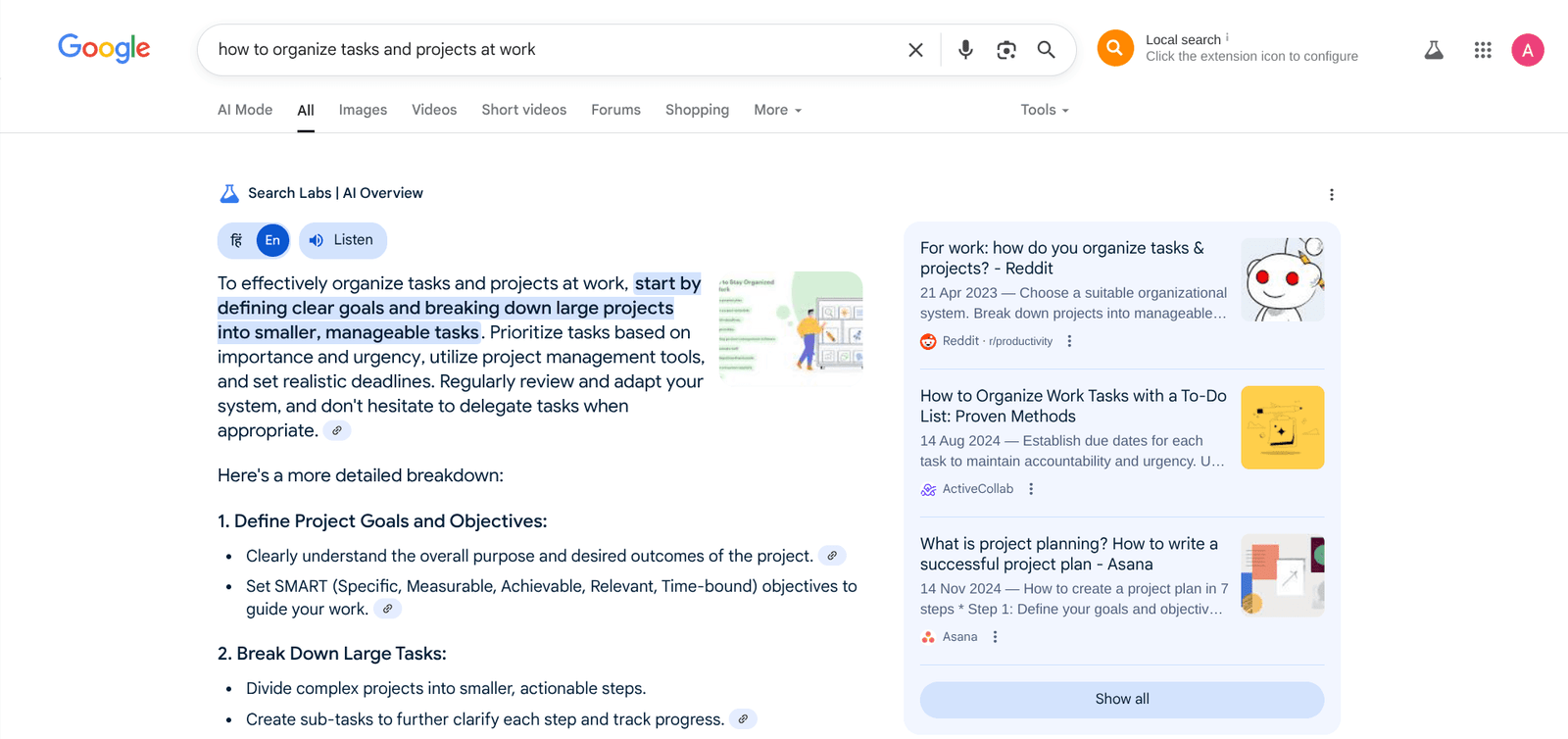Viewport: 1568px width, 739px height.
Task: Submit search with magnifying glass icon
Action: pyautogui.click(x=1047, y=50)
